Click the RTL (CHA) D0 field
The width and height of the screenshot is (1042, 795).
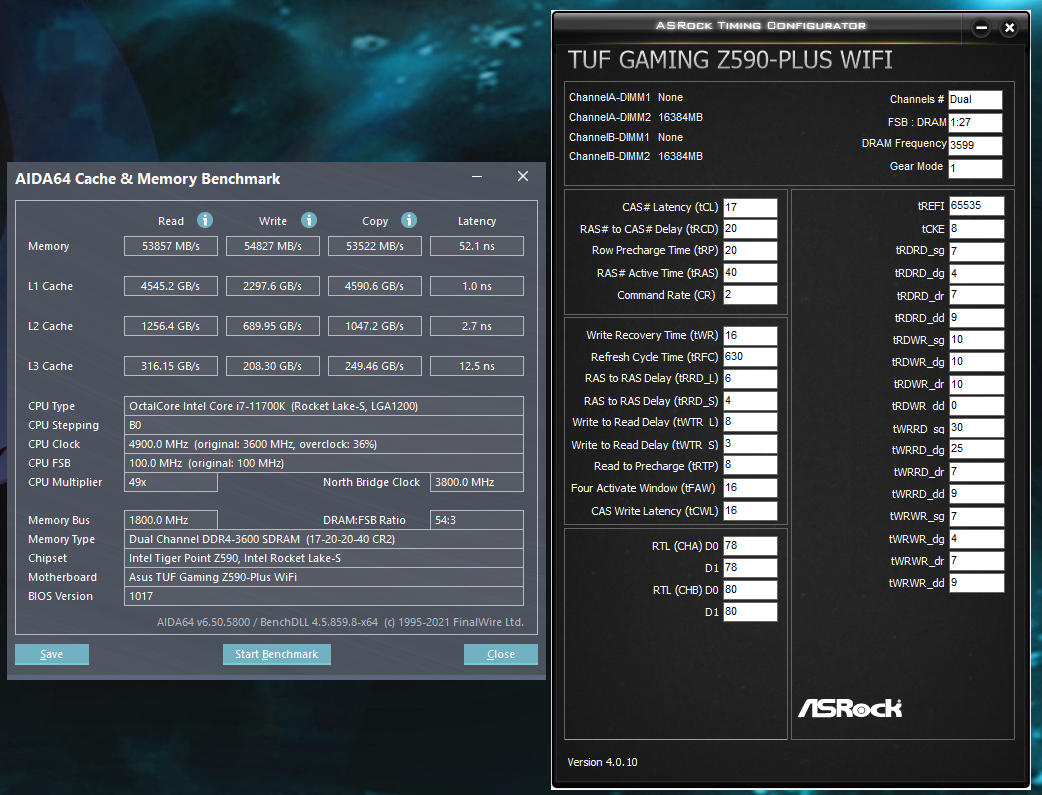(x=750, y=546)
